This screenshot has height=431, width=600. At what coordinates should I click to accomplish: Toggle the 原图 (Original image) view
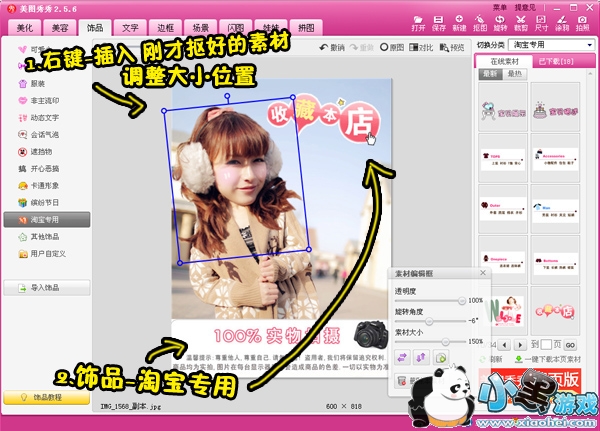tap(397, 47)
